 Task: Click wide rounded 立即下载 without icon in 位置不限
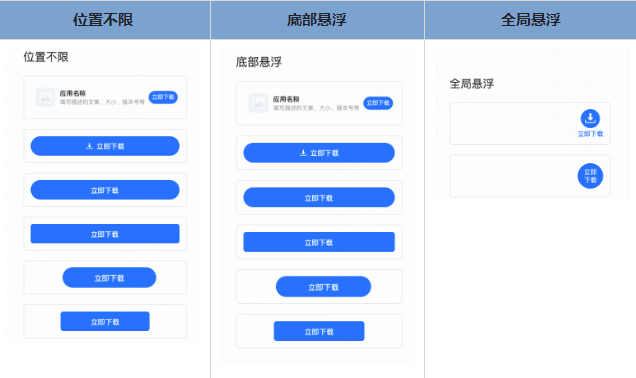pyautogui.click(x=105, y=190)
